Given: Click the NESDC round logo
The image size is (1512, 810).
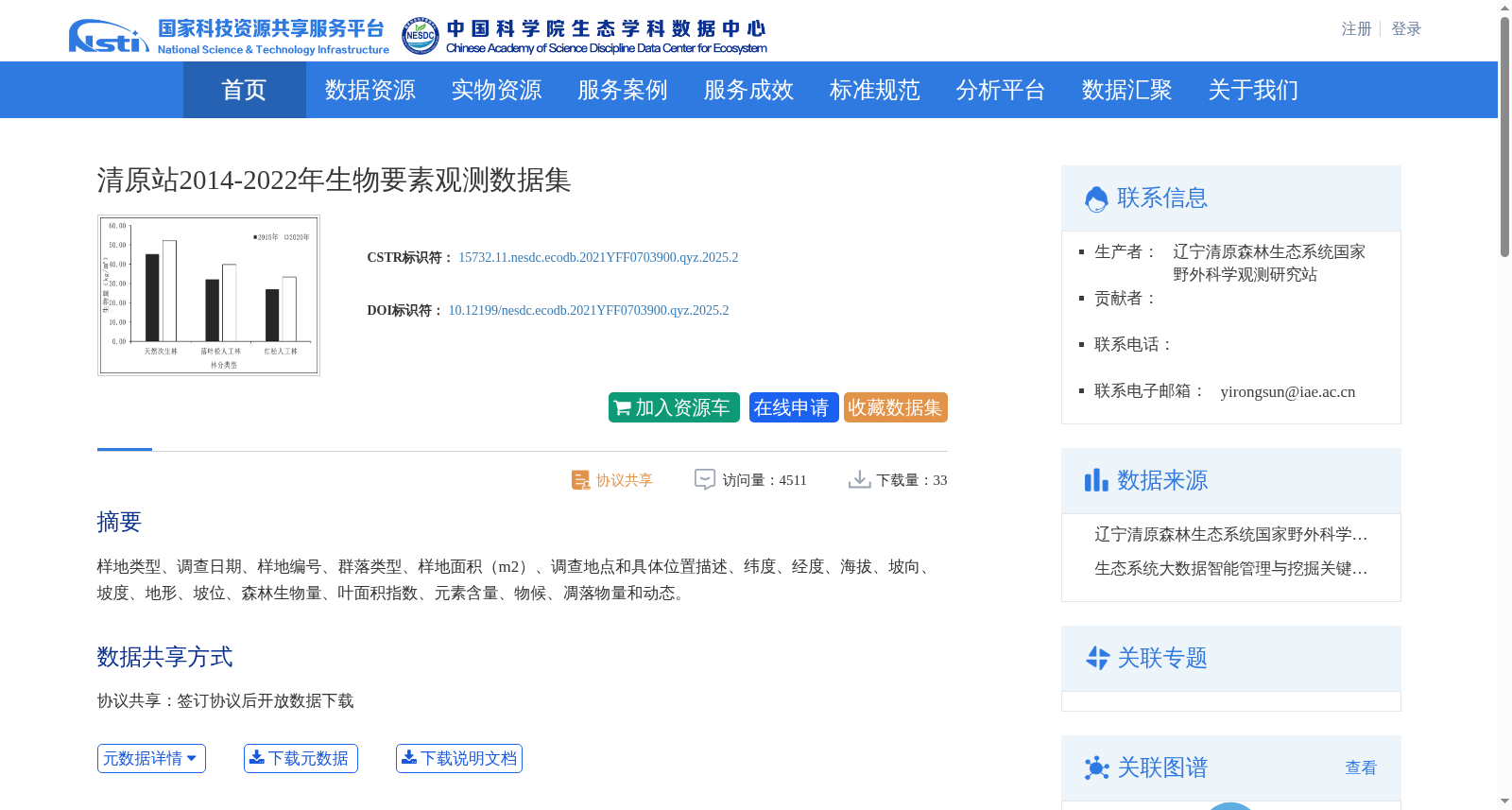Looking at the screenshot, I should click(420, 36).
